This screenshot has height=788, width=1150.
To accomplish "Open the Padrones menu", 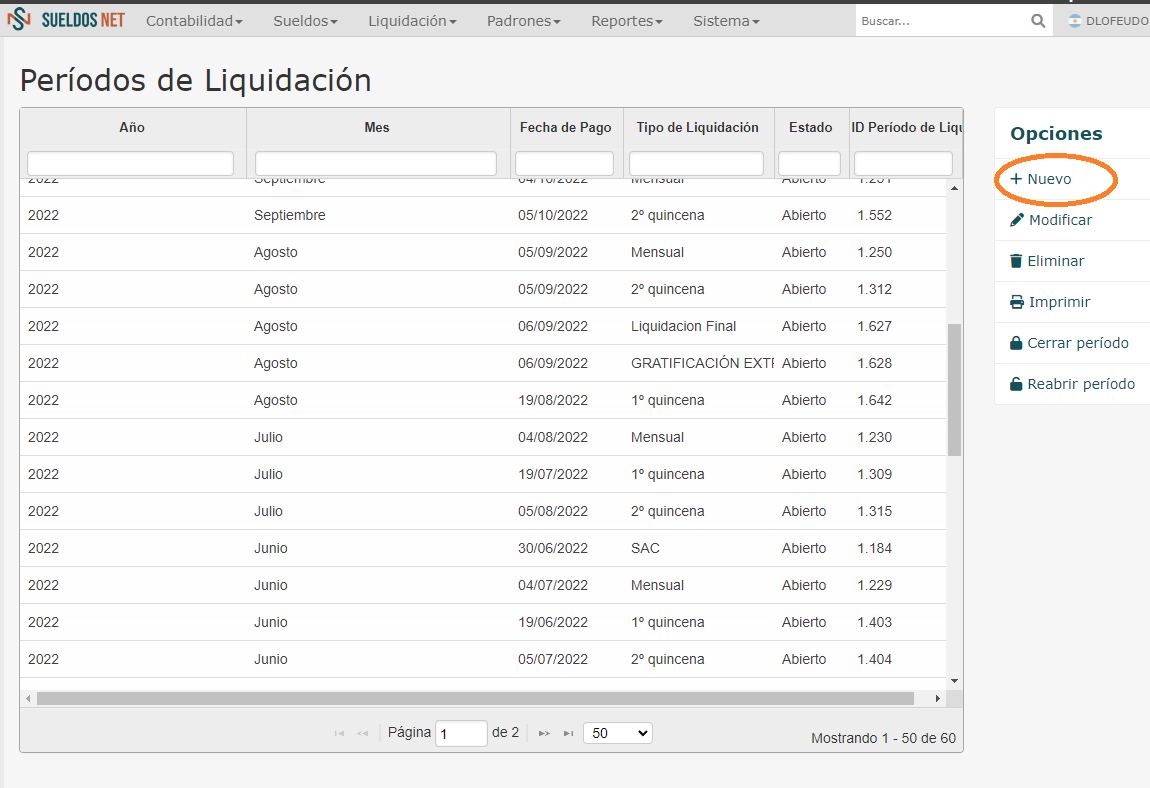I will point(524,21).
